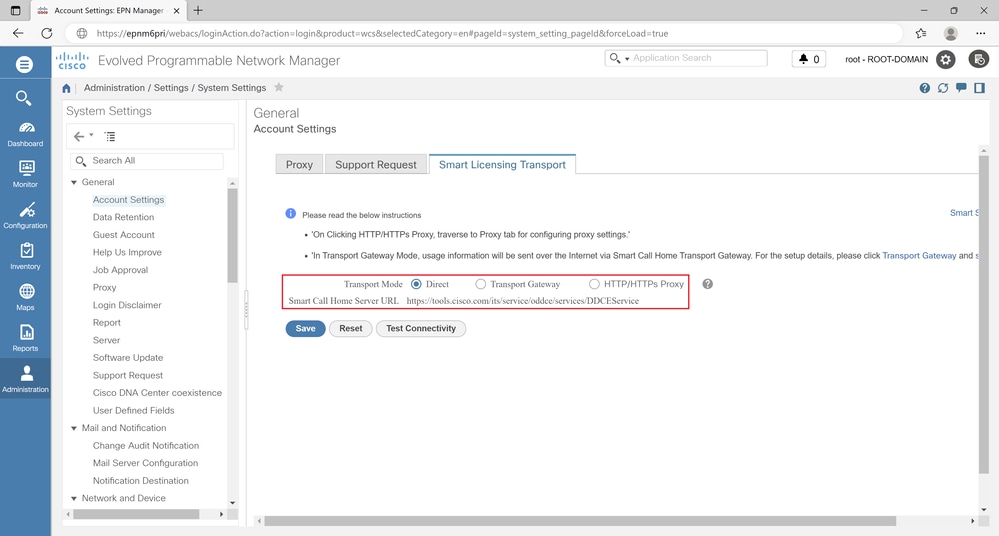This screenshot has width=999, height=536.
Task: Open the hamburger navigation menu icon
Action: tap(24, 64)
